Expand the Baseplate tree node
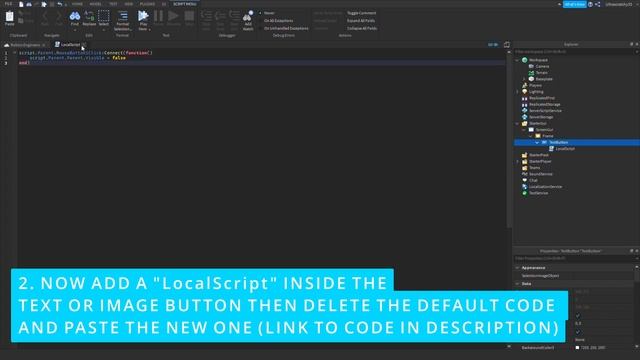The width and height of the screenshot is (640, 360). tap(524, 79)
